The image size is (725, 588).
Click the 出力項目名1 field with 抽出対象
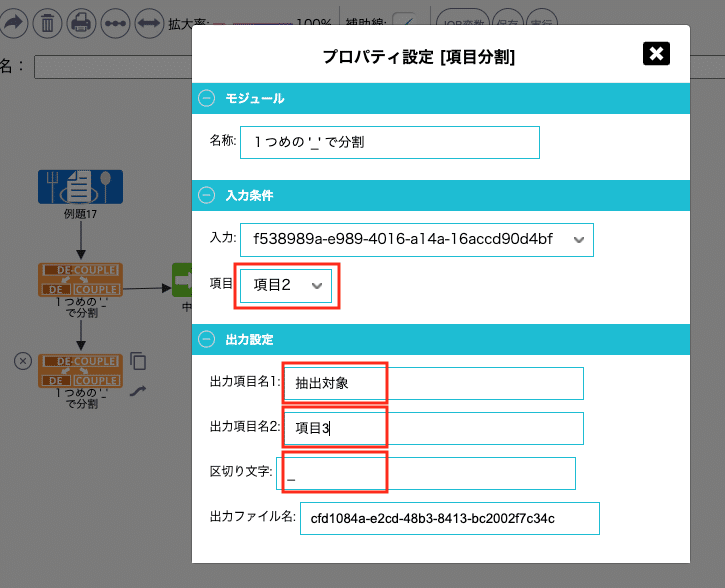[x=433, y=383]
